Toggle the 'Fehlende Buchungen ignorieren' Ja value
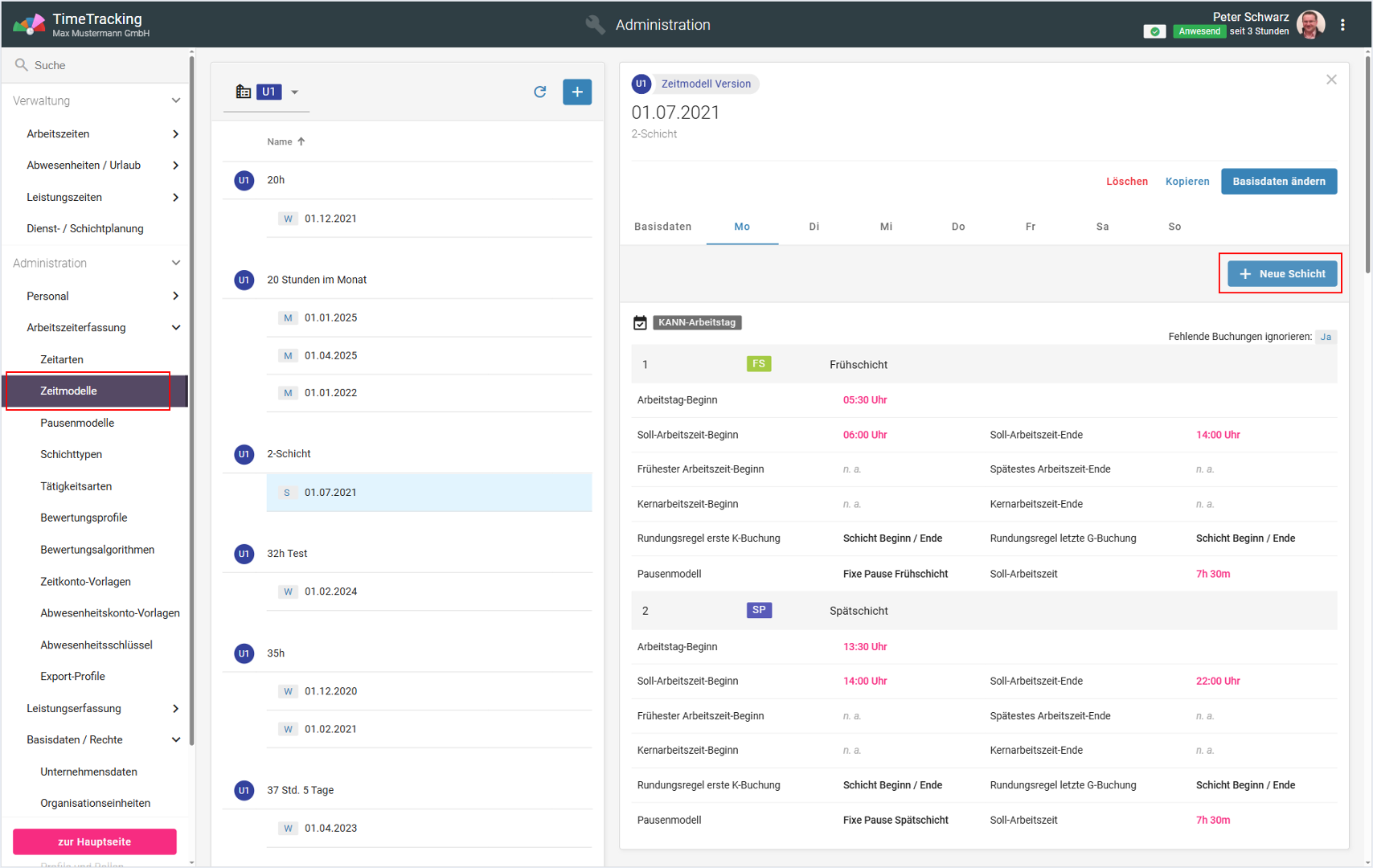The height and width of the screenshot is (868, 1373). tap(1326, 337)
